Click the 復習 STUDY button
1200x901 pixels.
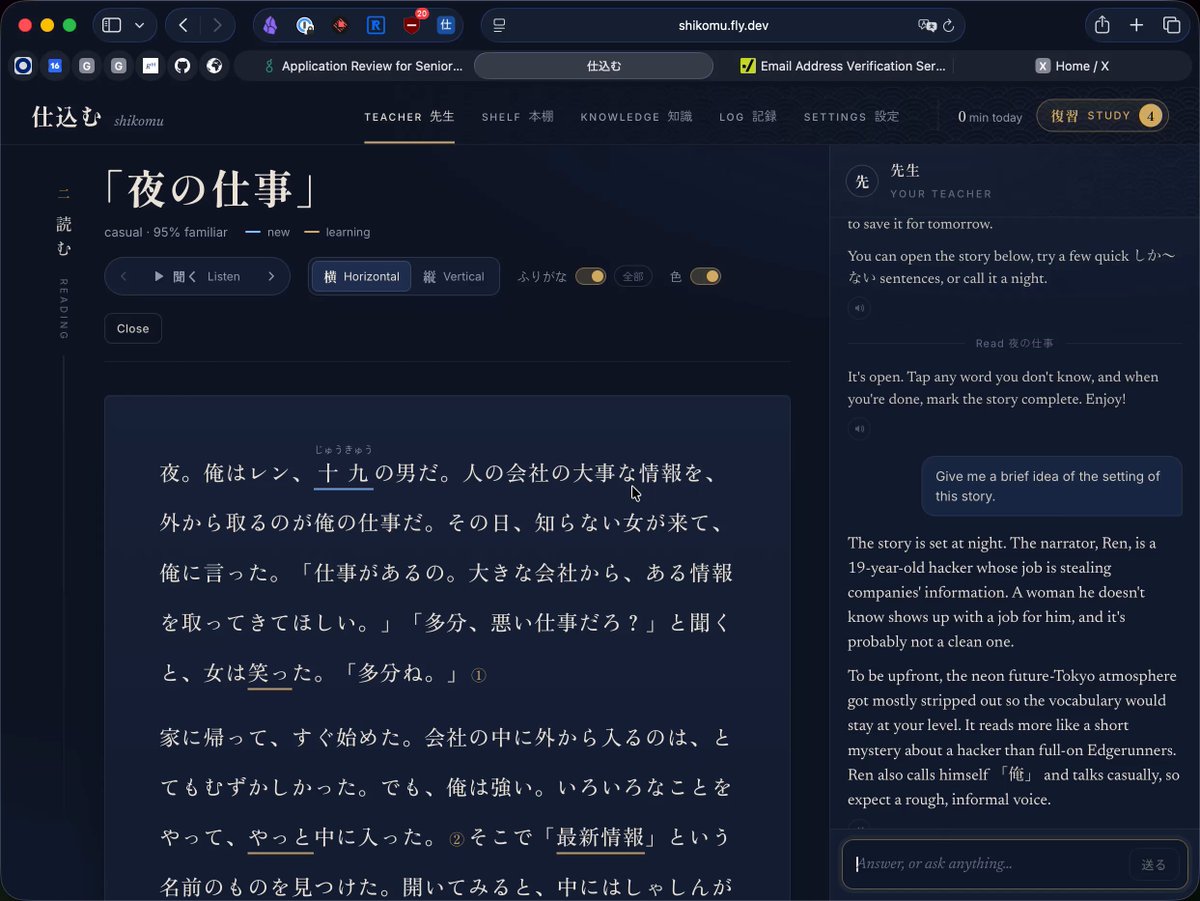point(1102,116)
